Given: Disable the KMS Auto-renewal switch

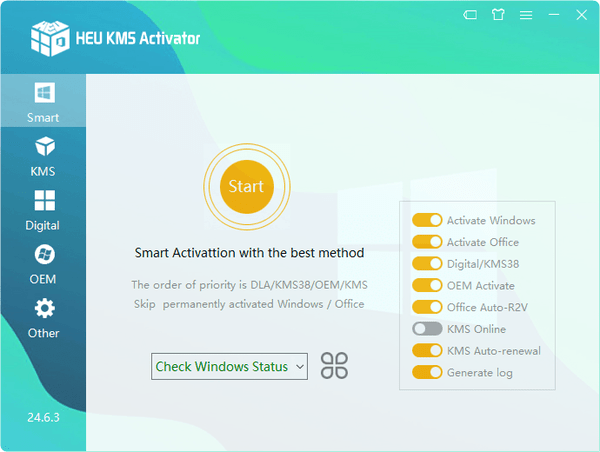Looking at the screenshot, I should [x=427, y=351].
